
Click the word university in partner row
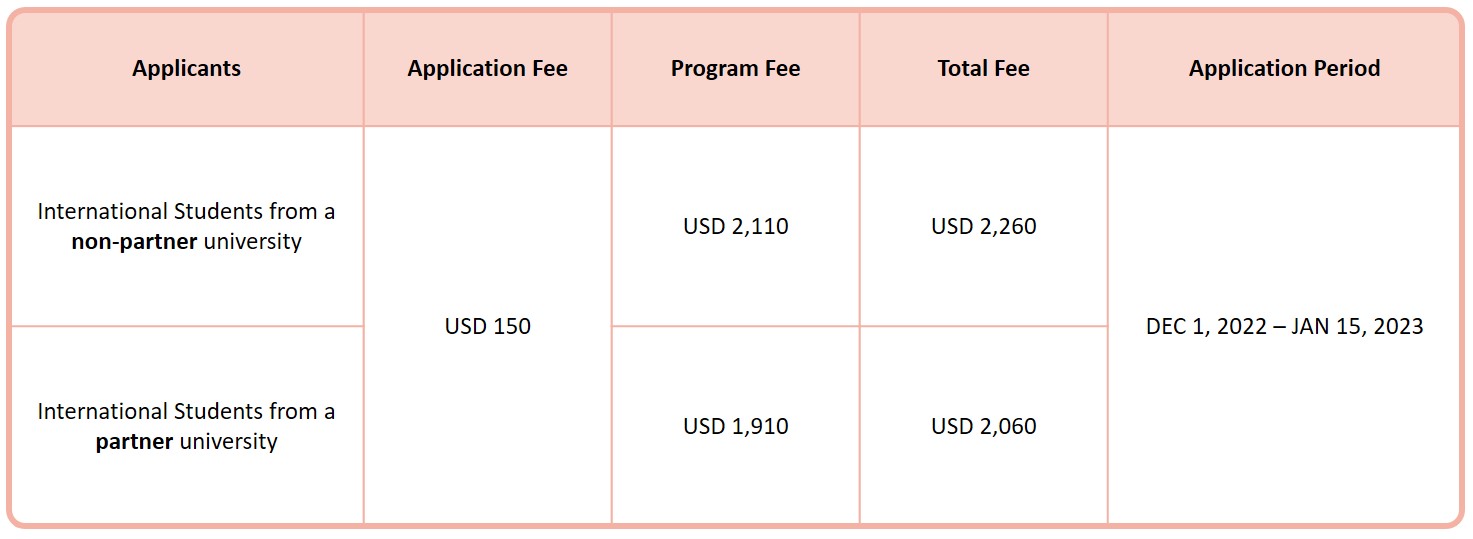click(x=228, y=442)
